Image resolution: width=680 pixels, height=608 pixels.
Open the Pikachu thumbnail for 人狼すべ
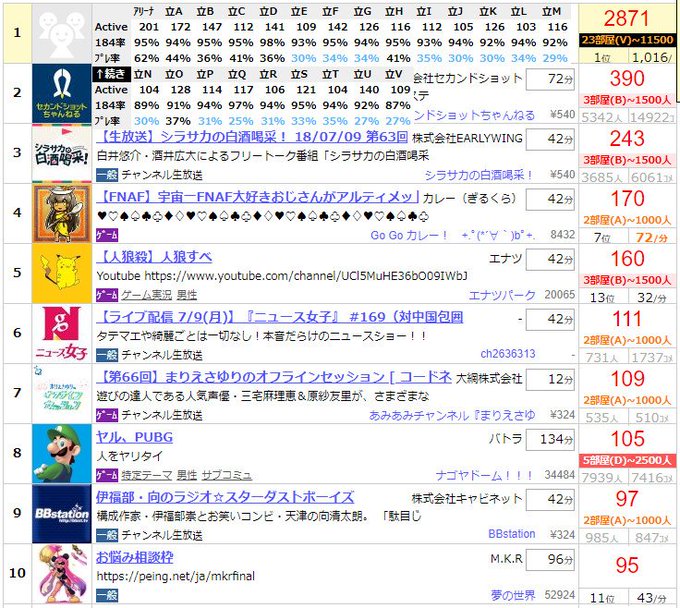click(x=62, y=274)
